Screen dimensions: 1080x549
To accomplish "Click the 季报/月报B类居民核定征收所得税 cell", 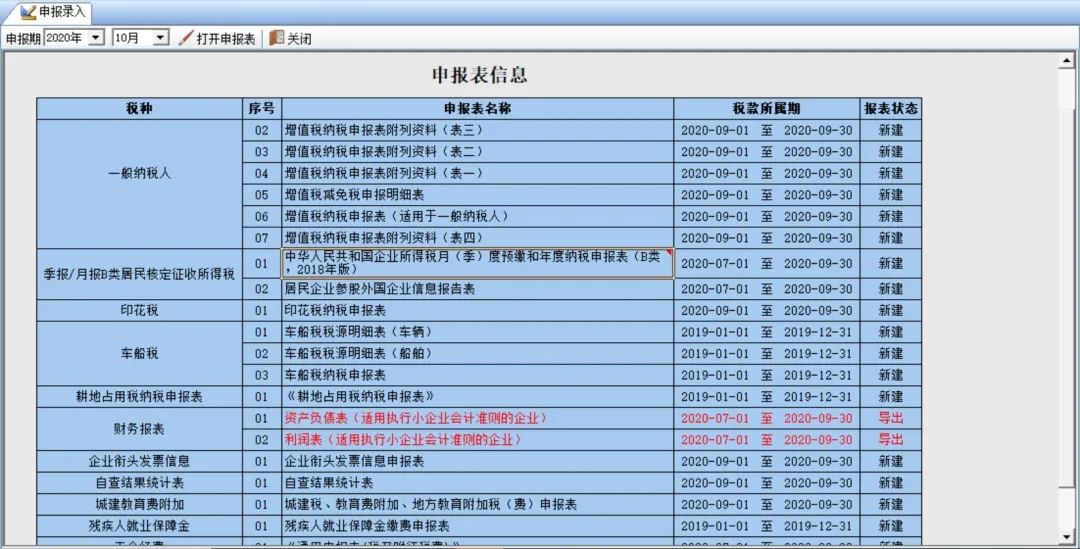I will click(139, 274).
